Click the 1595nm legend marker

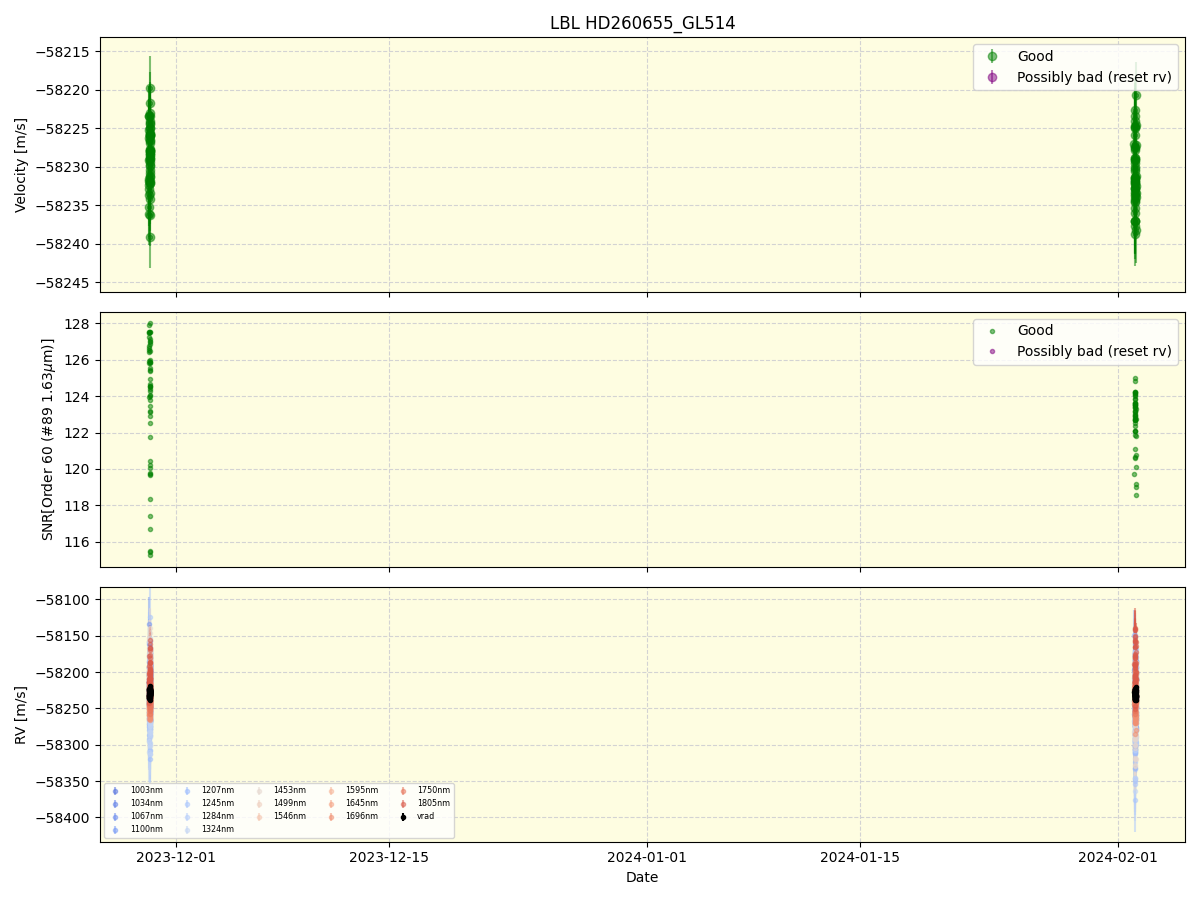pos(331,791)
